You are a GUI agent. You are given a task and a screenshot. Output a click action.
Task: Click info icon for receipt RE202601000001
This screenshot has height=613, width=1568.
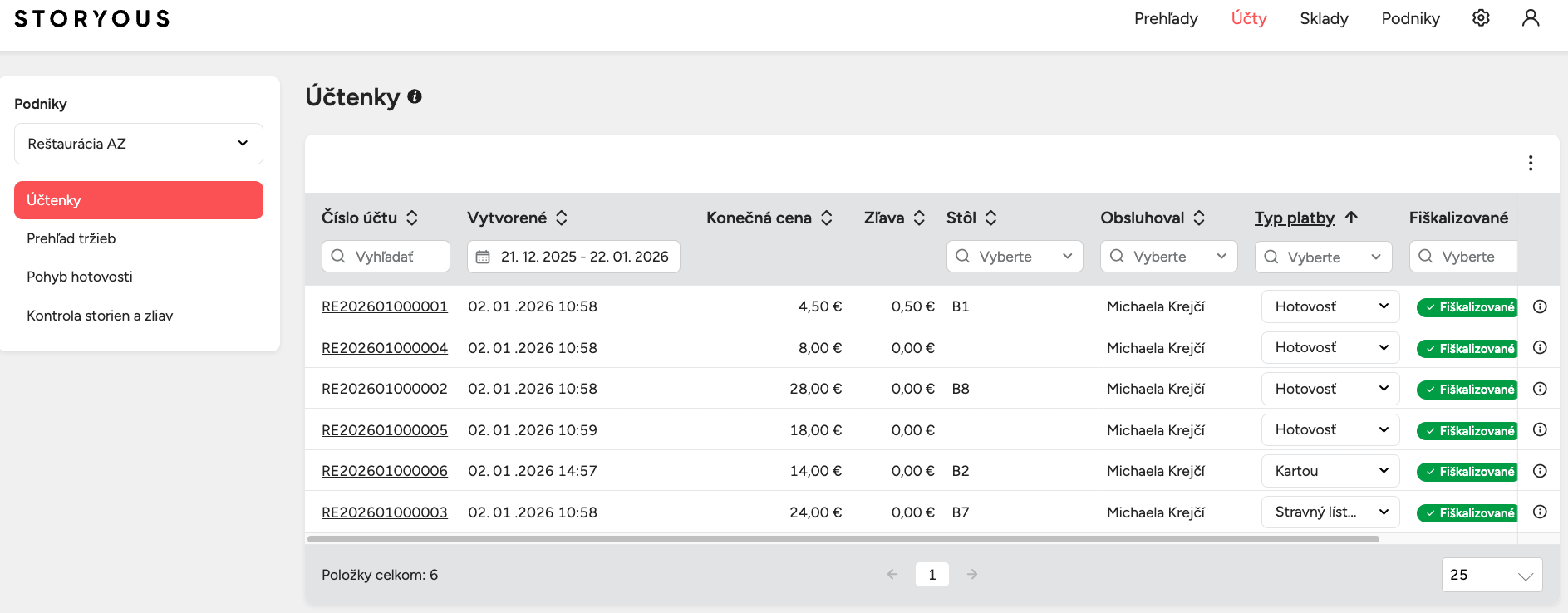(x=1539, y=306)
